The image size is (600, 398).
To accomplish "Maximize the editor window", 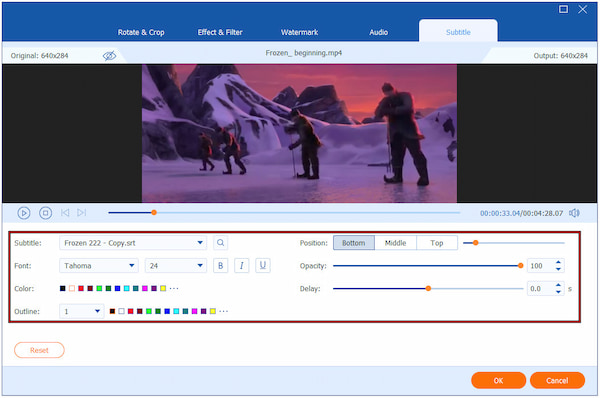I will pos(563,9).
